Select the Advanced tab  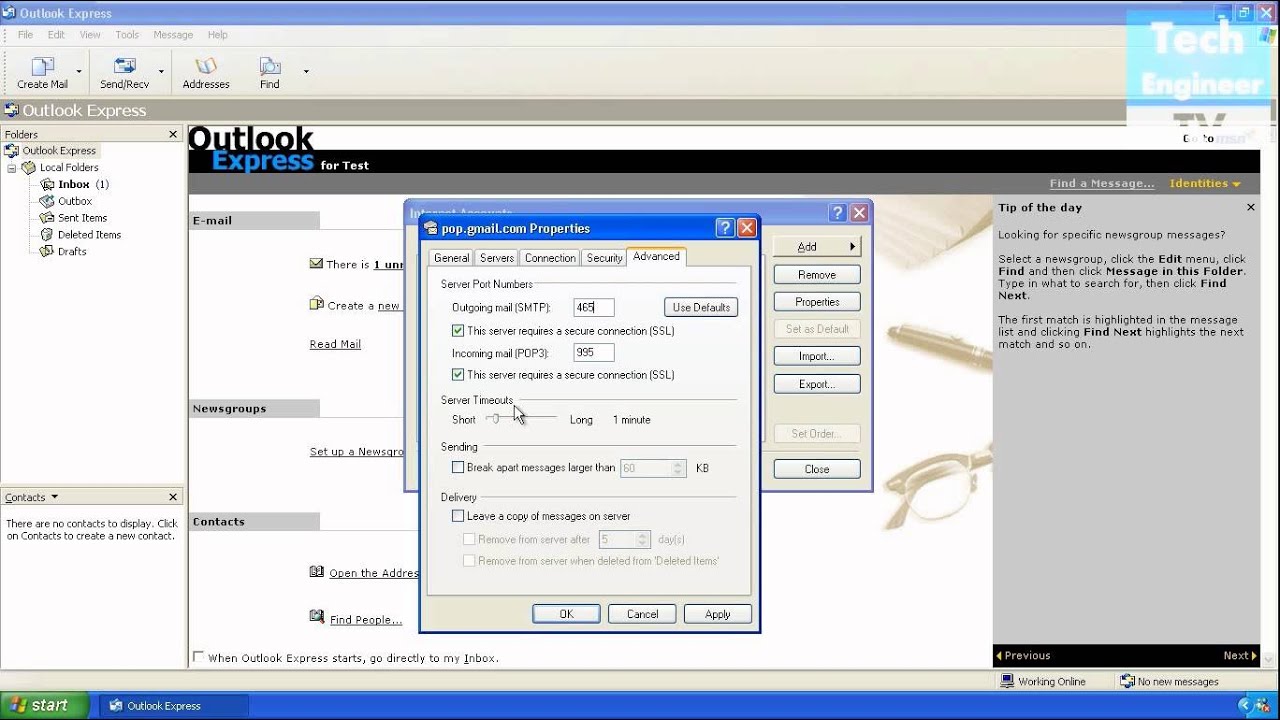(656, 256)
